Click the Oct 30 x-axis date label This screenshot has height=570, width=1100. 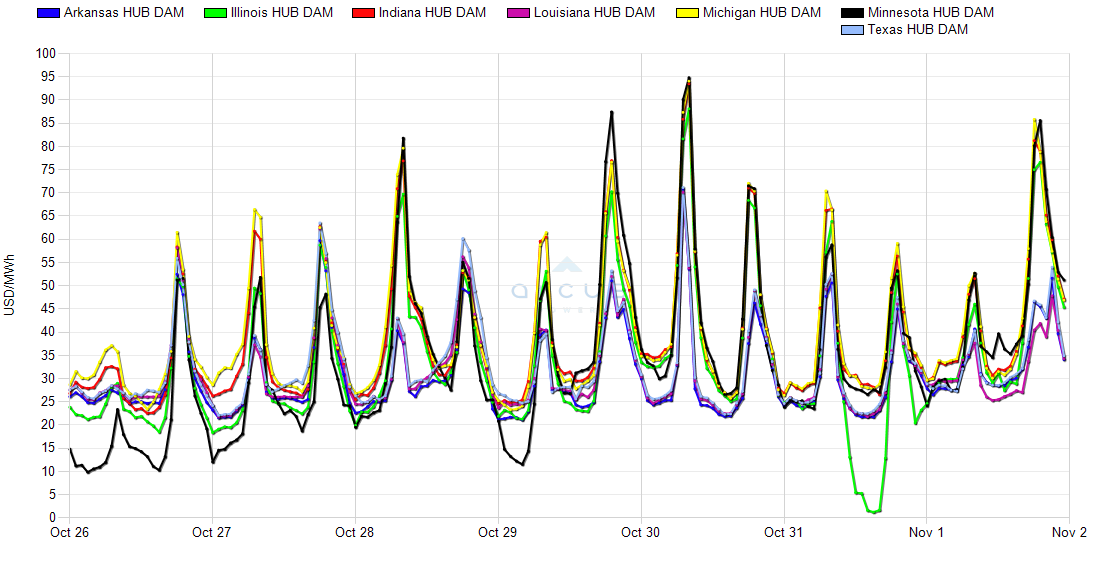pos(641,533)
